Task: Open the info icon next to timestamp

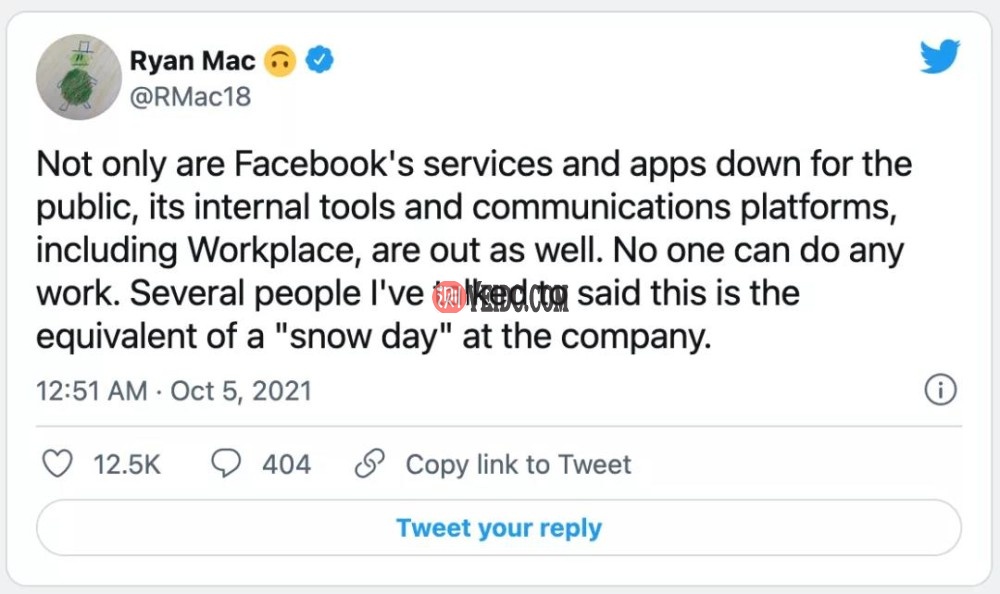Action: pyautogui.click(x=940, y=390)
